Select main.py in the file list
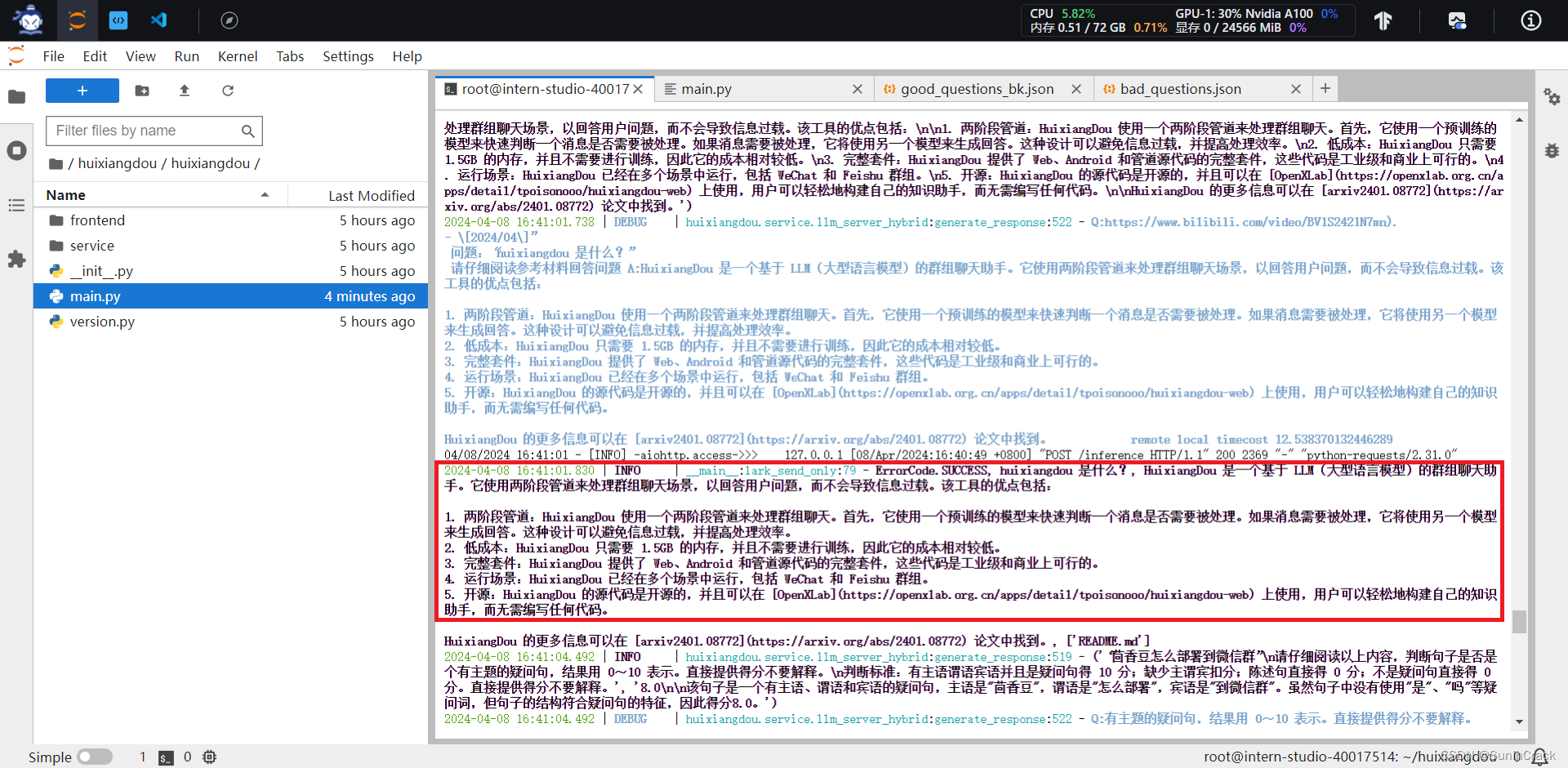Viewport: 1568px width, 768px height. coord(231,296)
